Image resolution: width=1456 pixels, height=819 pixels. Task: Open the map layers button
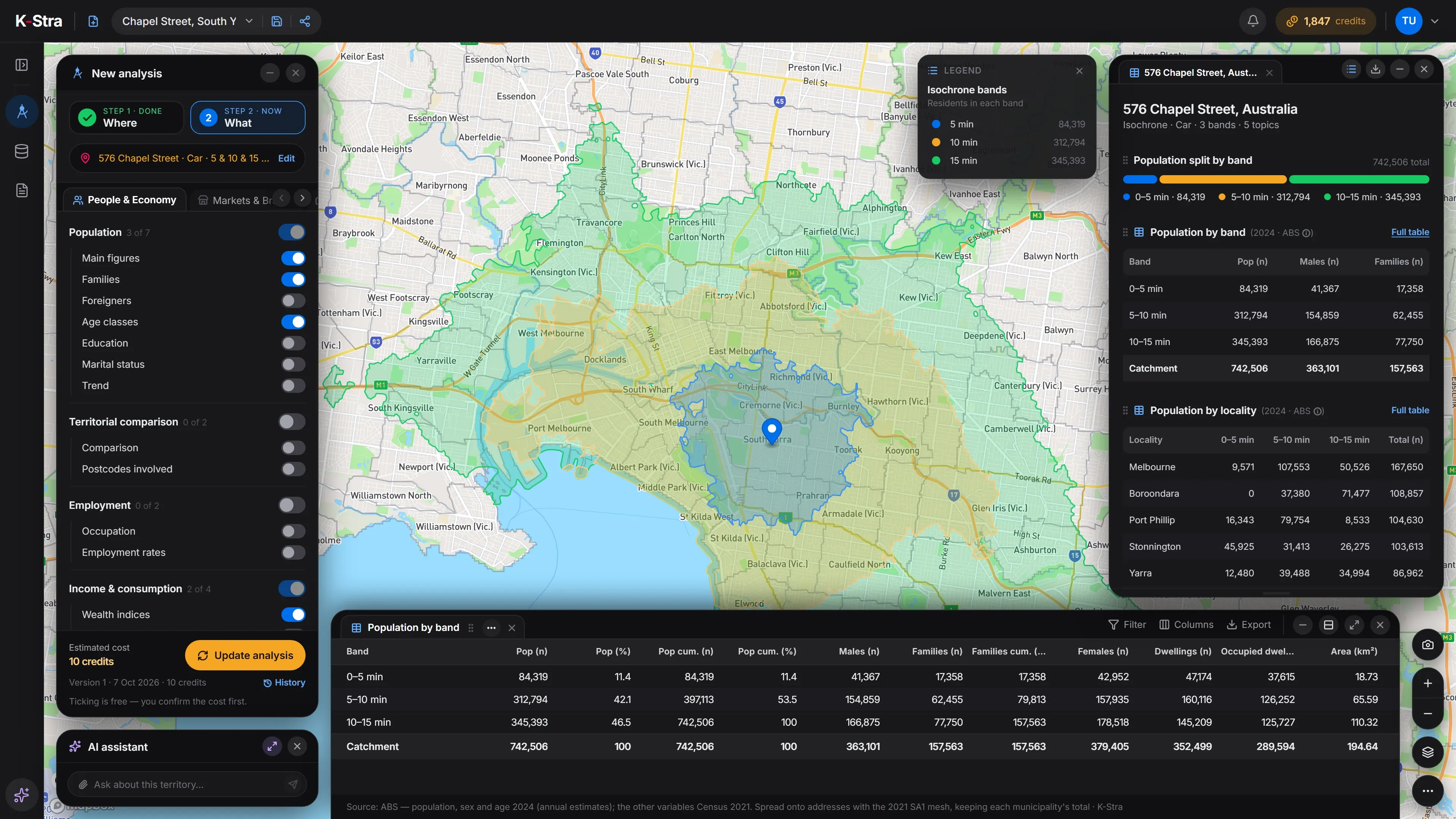pyautogui.click(x=1427, y=752)
